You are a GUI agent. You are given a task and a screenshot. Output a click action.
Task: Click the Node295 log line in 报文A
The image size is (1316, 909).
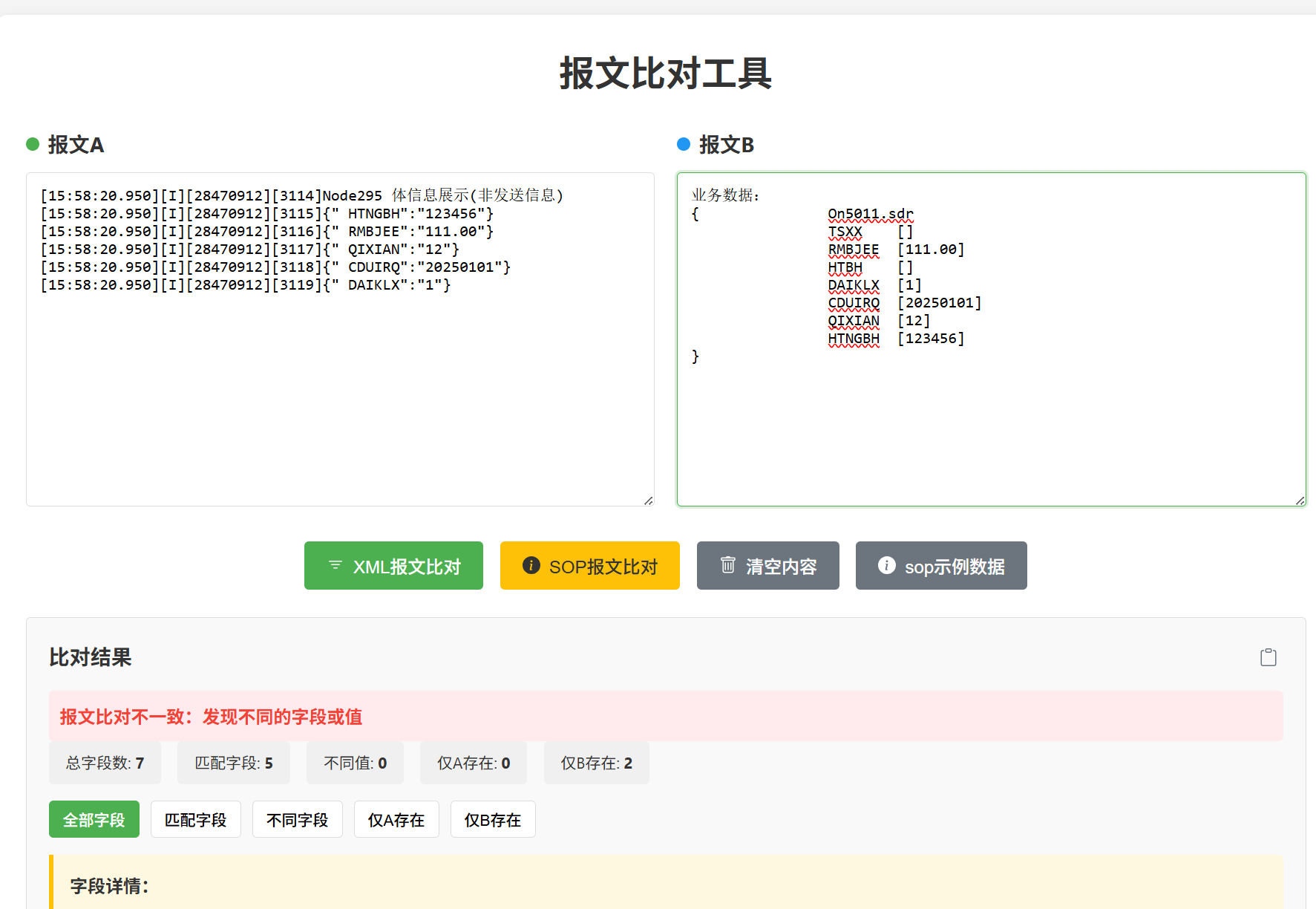pyautogui.click(x=302, y=195)
